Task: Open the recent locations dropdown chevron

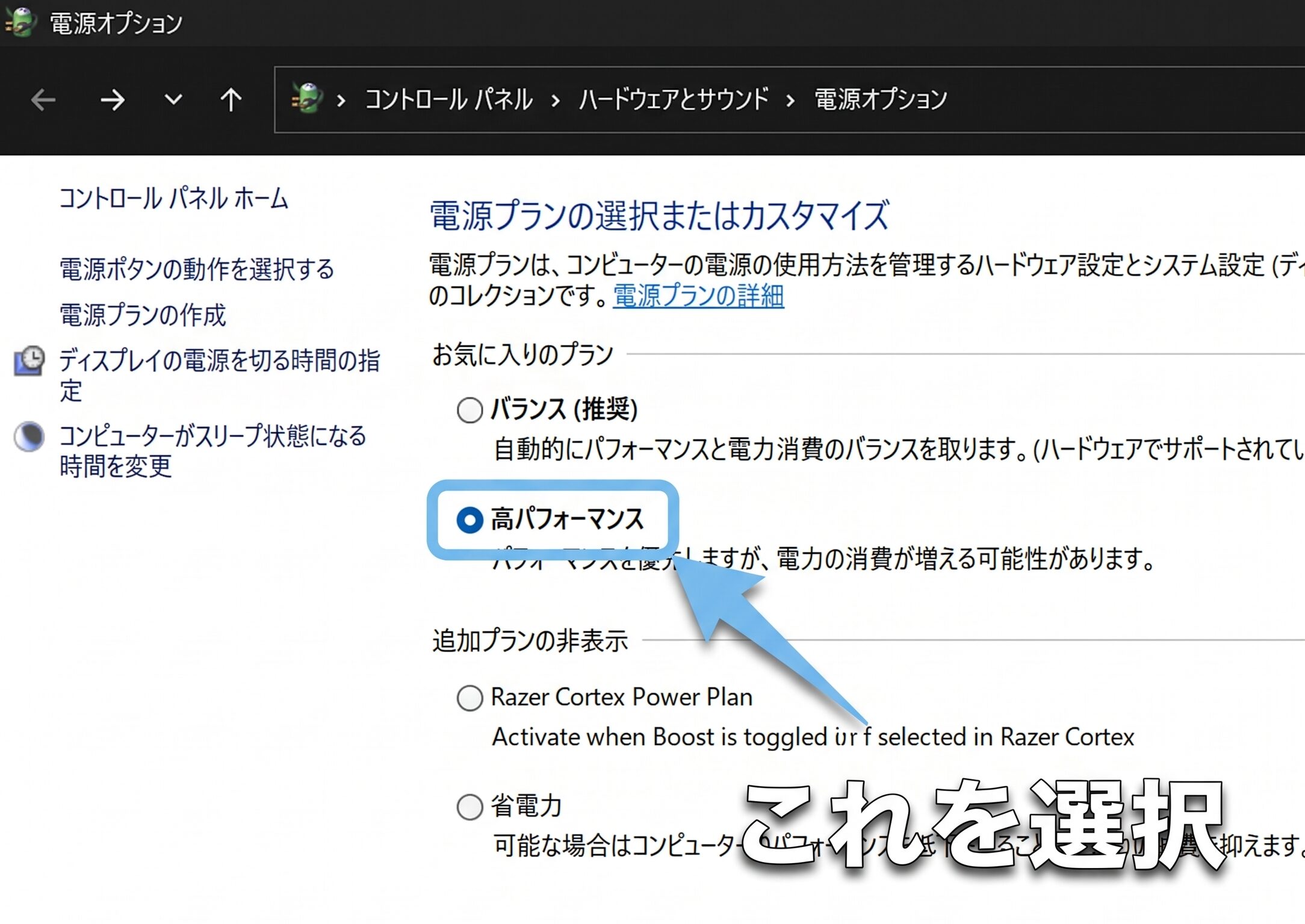Action: [173, 99]
